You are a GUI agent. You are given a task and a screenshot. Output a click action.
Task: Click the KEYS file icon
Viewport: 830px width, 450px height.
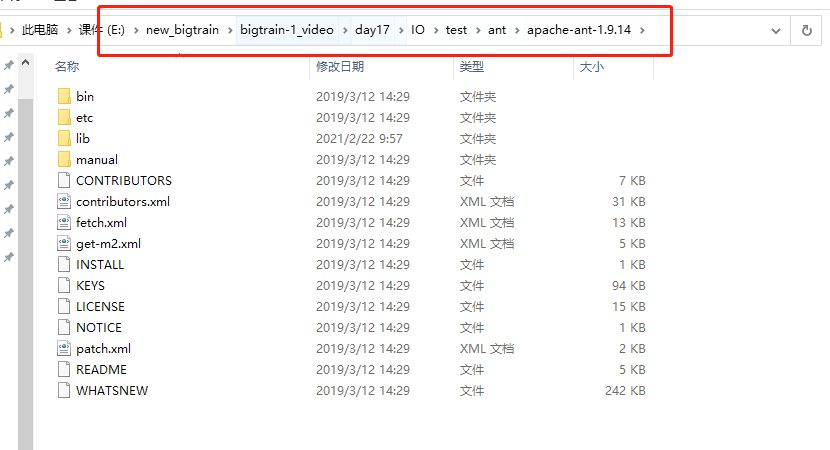[x=64, y=285]
